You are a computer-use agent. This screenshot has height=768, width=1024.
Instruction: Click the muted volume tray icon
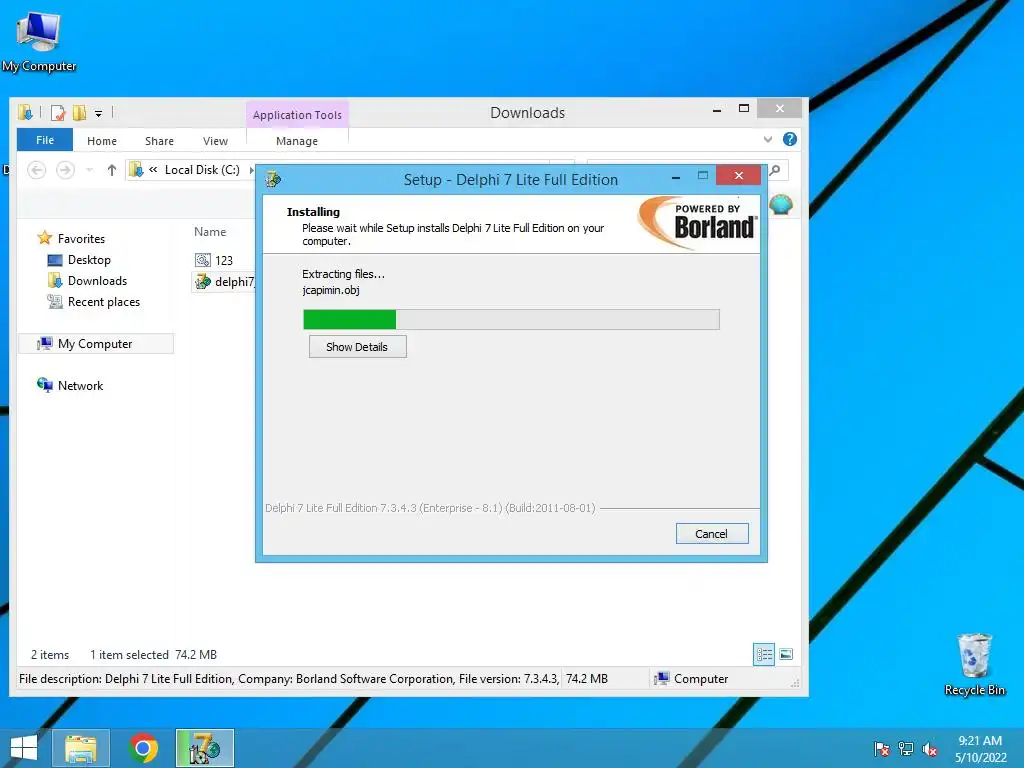coord(930,749)
